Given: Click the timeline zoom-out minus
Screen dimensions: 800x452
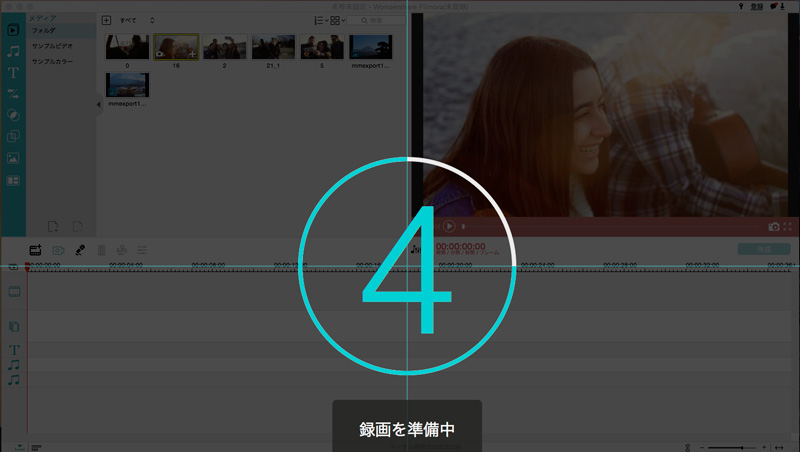Looking at the screenshot, I should point(702,447).
